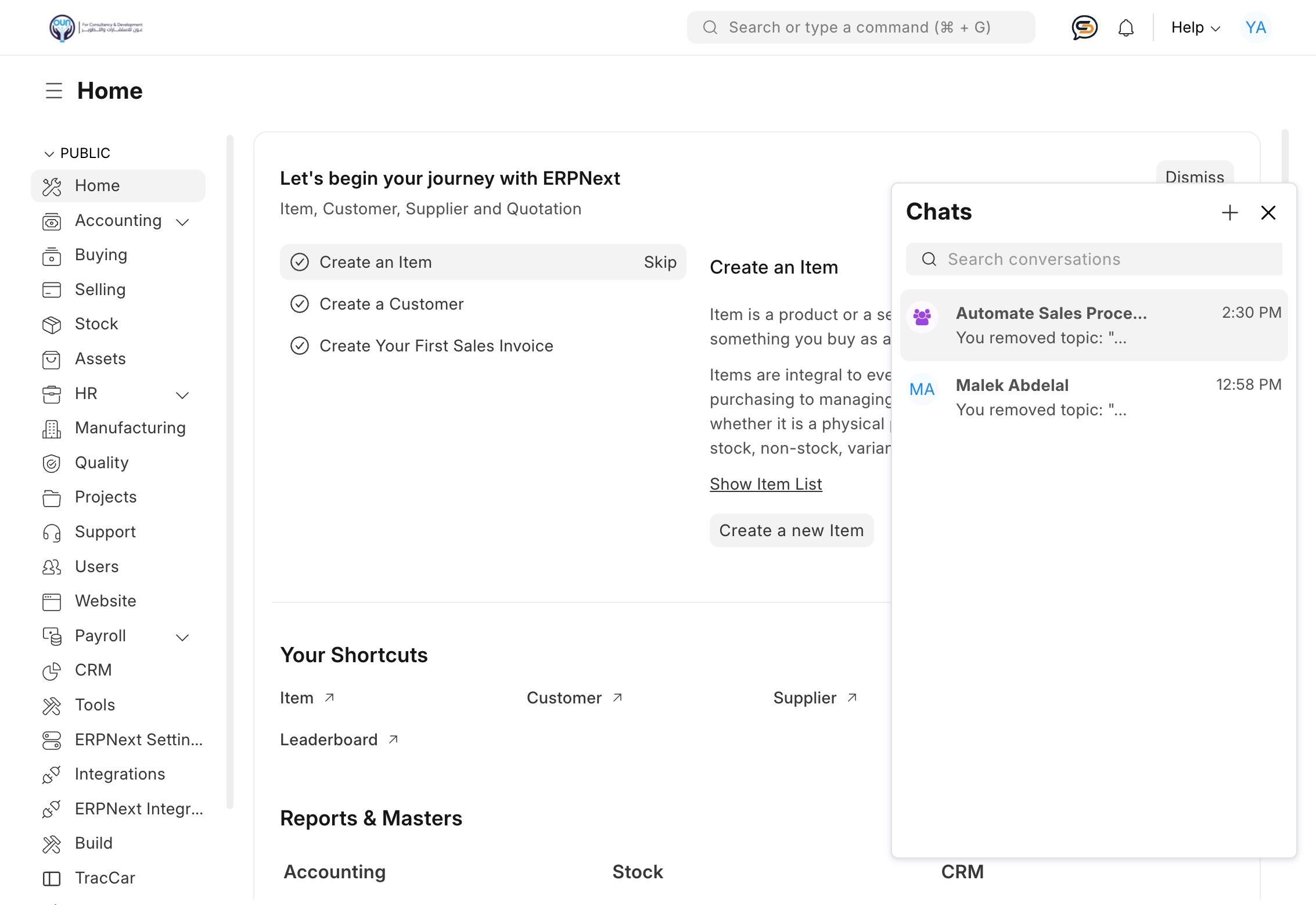The image size is (1316, 905).
Task: Expand the Accounting sidebar chevron
Action: [182, 222]
